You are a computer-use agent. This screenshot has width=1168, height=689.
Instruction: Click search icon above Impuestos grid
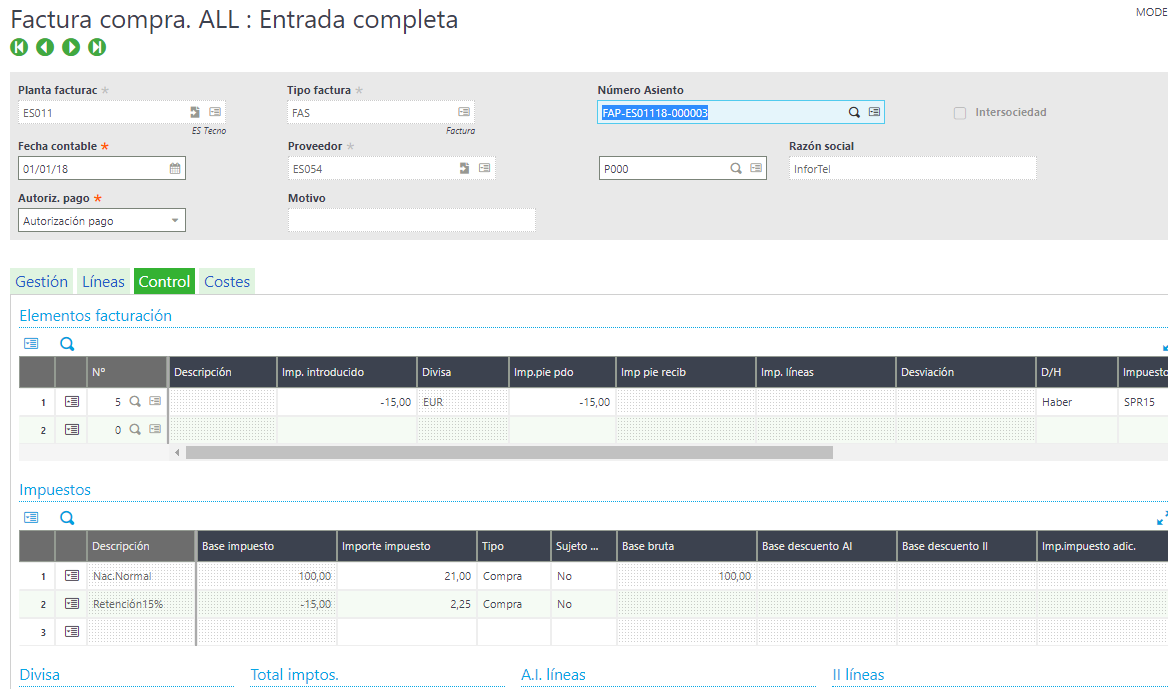click(x=67, y=518)
